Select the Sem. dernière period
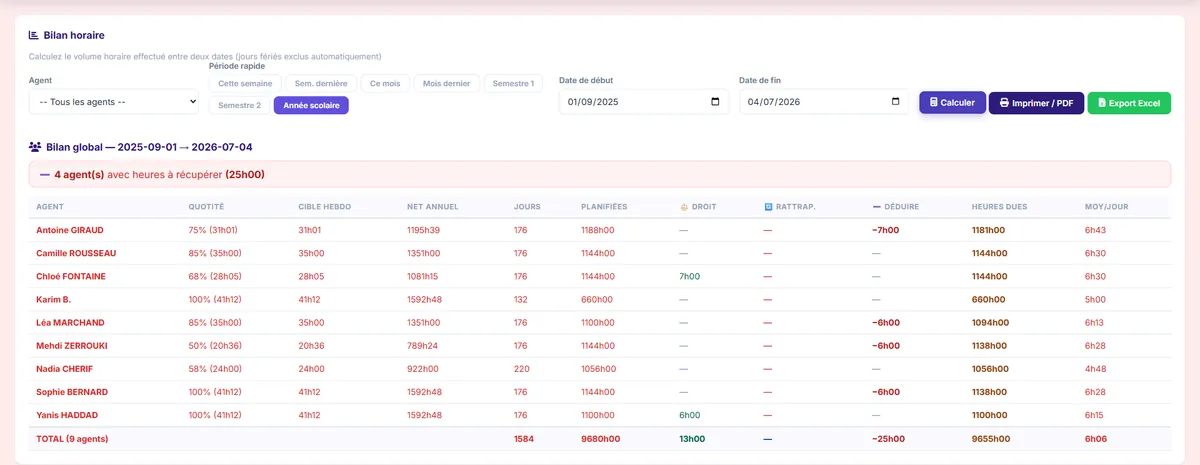 321,84
